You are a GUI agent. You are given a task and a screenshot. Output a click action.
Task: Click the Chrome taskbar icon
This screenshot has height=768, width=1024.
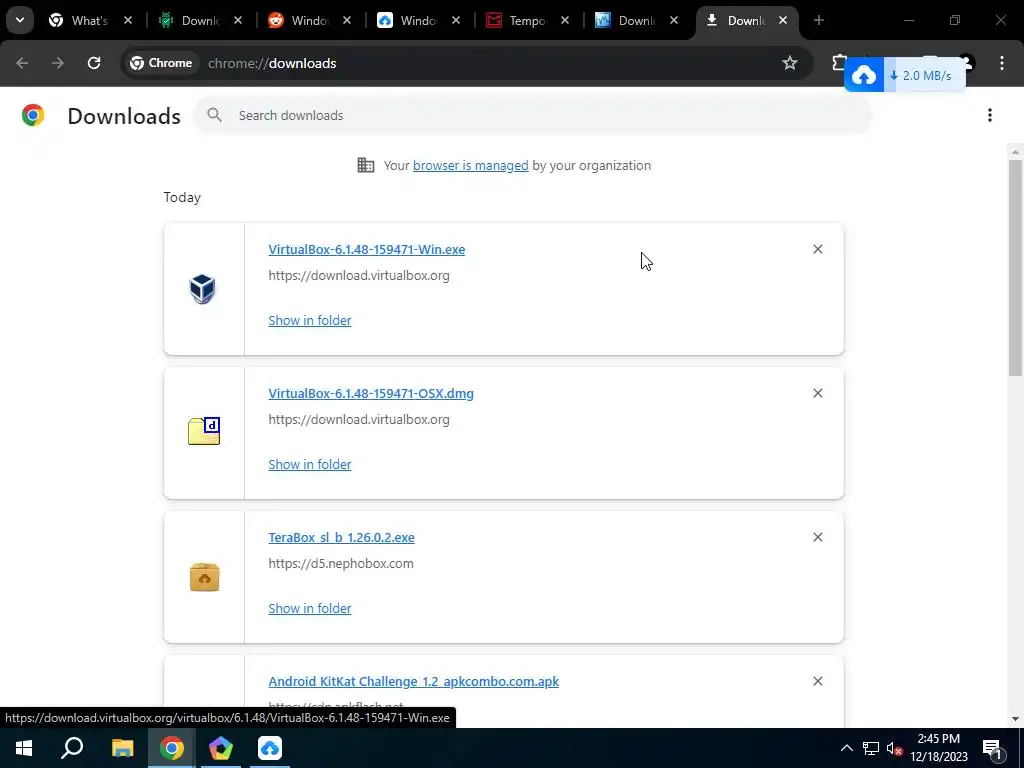point(172,748)
